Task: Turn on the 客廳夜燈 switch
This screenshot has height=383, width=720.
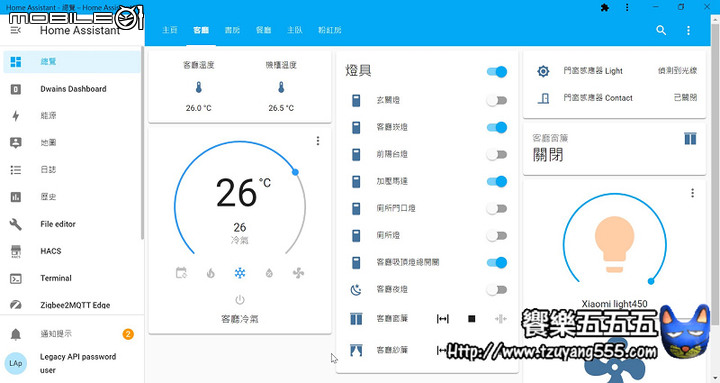Action: (x=497, y=289)
